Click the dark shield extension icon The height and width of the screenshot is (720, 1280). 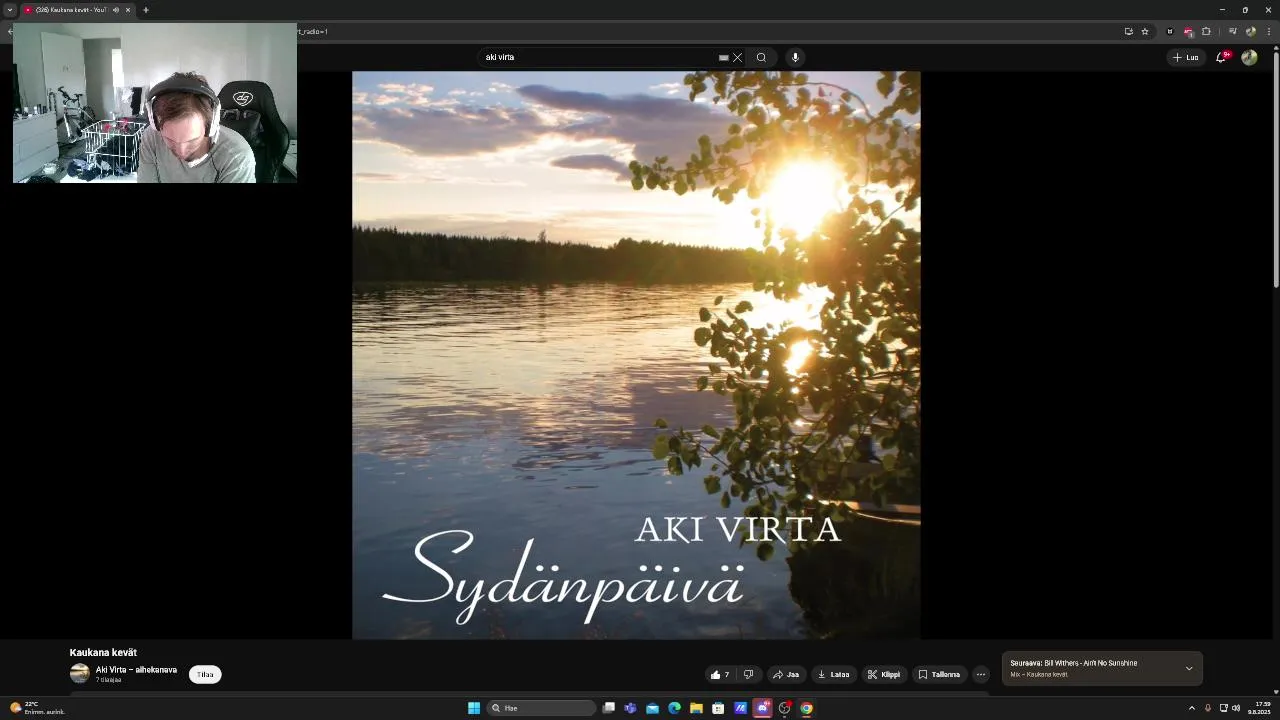pyautogui.click(x=1170, y=31)
